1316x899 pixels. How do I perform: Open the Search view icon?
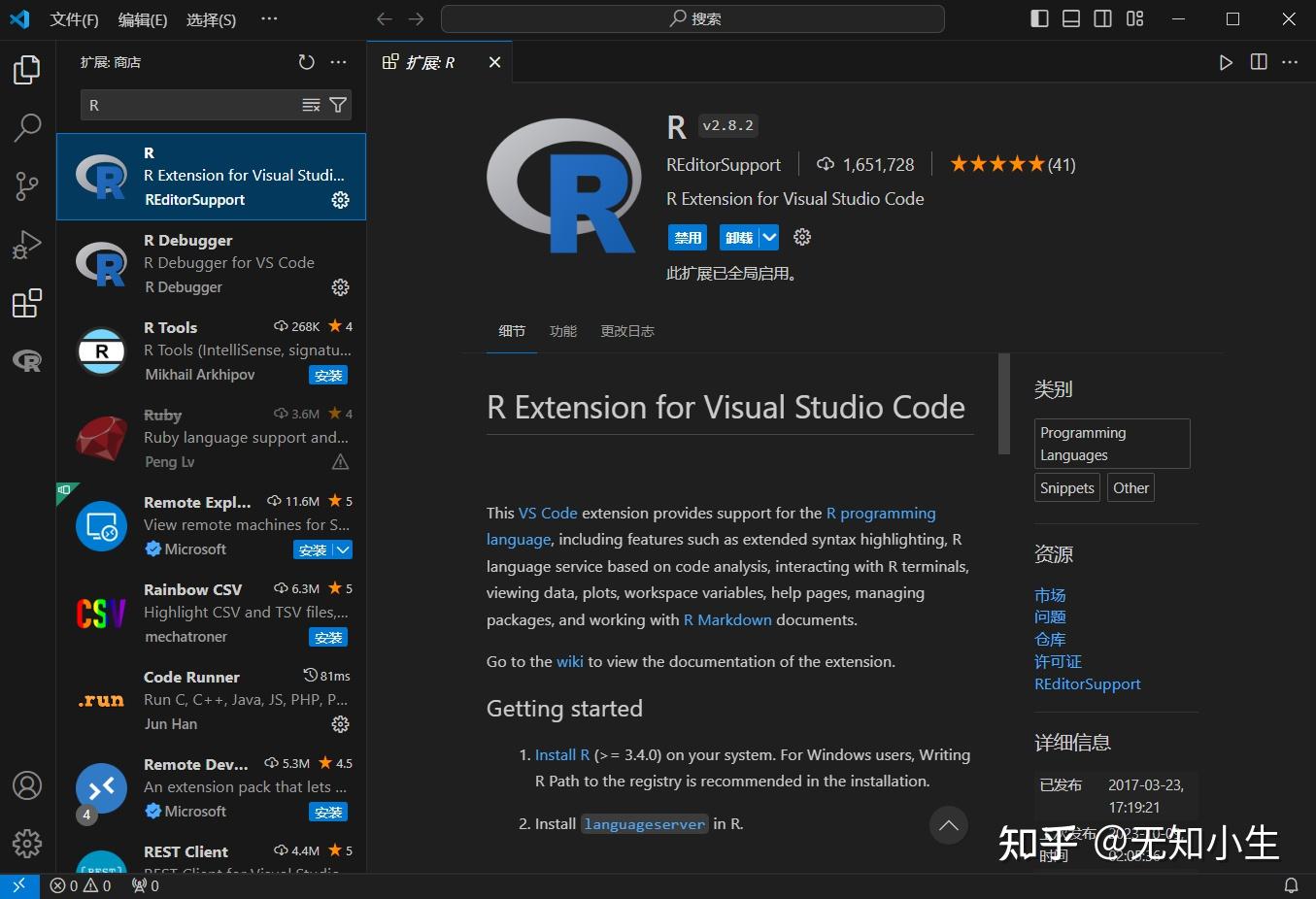tap(26, 127)
